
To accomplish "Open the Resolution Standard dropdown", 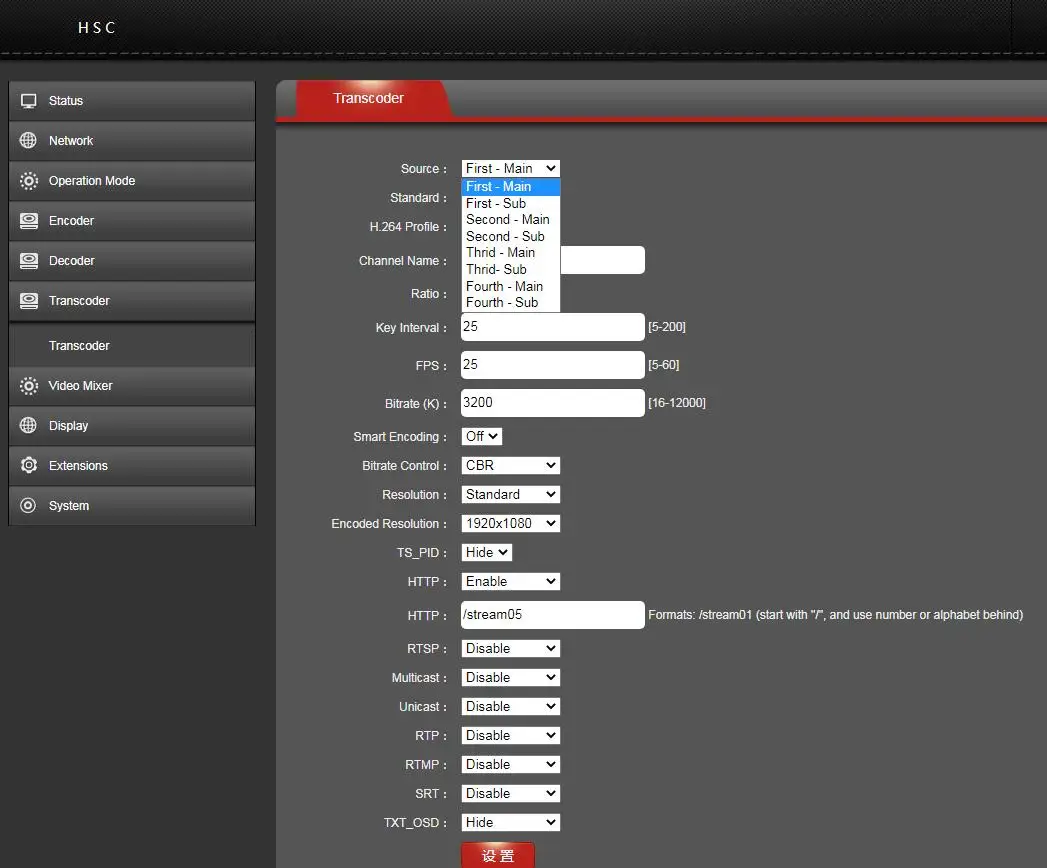I will coord(510,494).
